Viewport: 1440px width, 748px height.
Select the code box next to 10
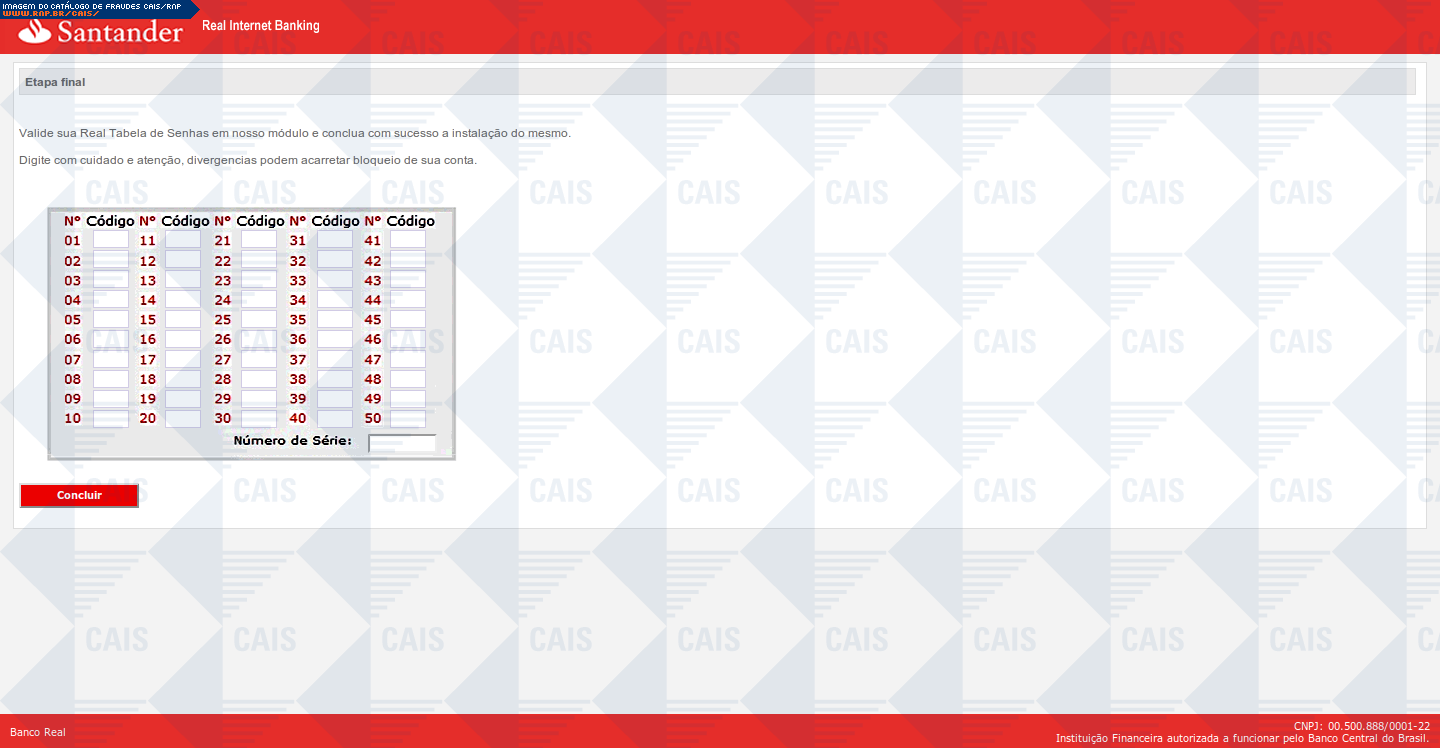pyautogui.click(x=111, y=419)
